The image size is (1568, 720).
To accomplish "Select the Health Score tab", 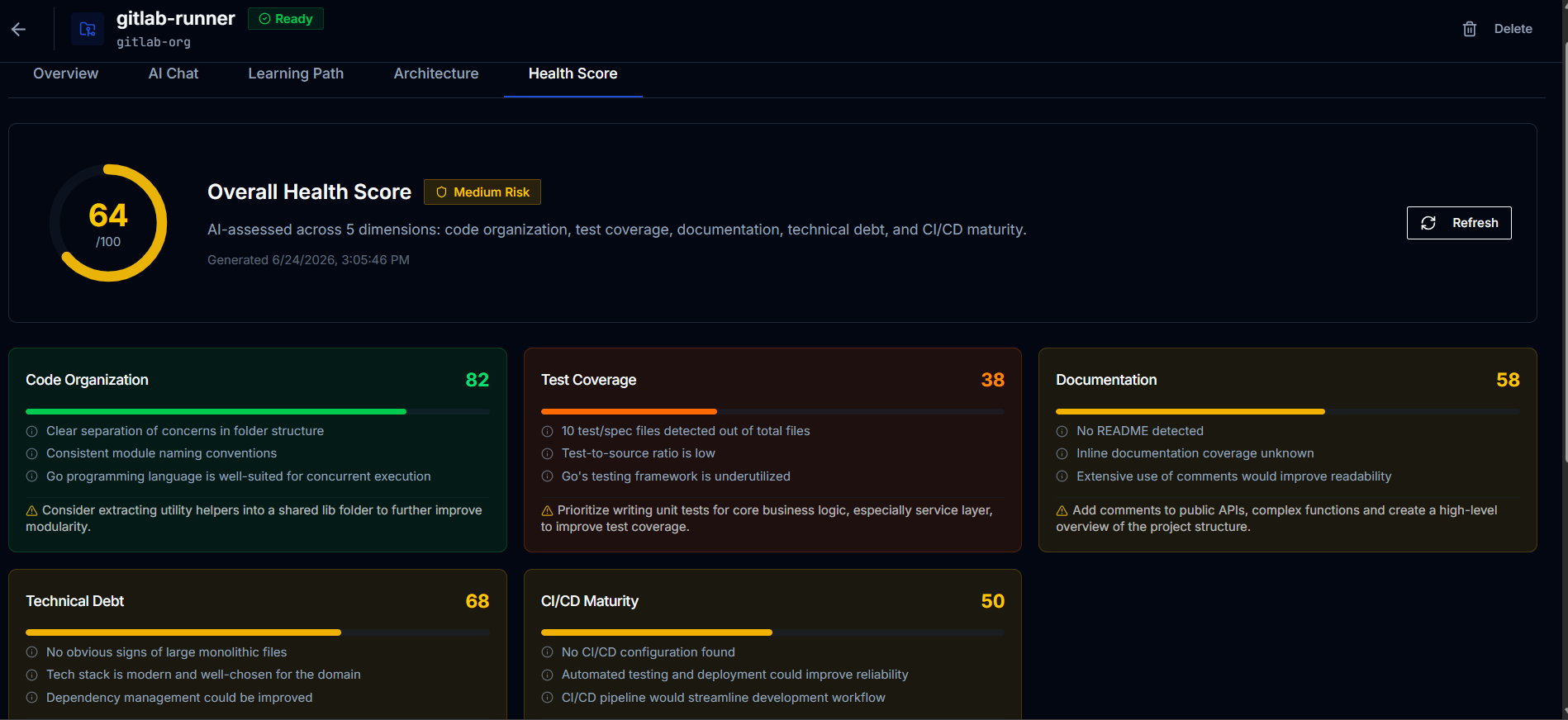I will pos(573,73).
